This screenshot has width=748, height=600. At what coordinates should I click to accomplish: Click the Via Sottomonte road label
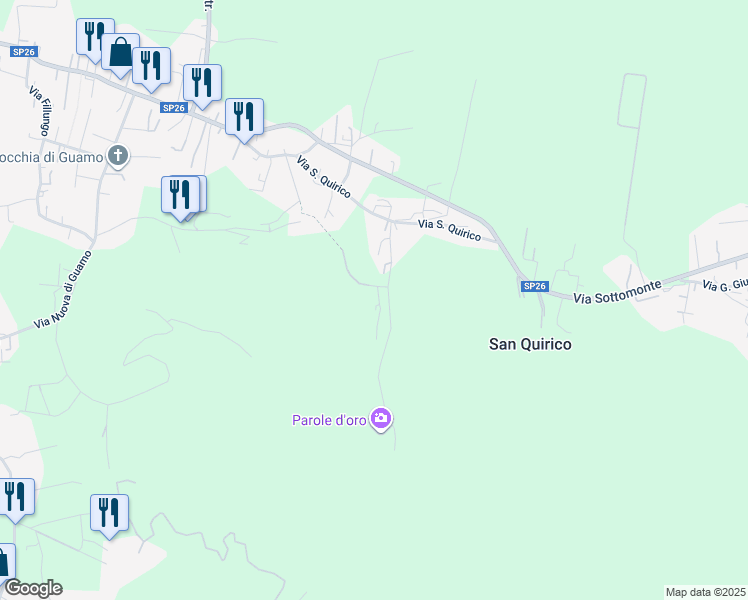(617, 292)
